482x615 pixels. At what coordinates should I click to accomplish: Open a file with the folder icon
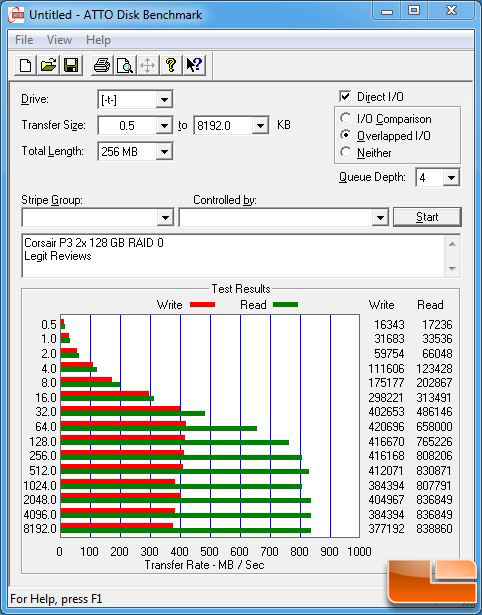point(48,65)
